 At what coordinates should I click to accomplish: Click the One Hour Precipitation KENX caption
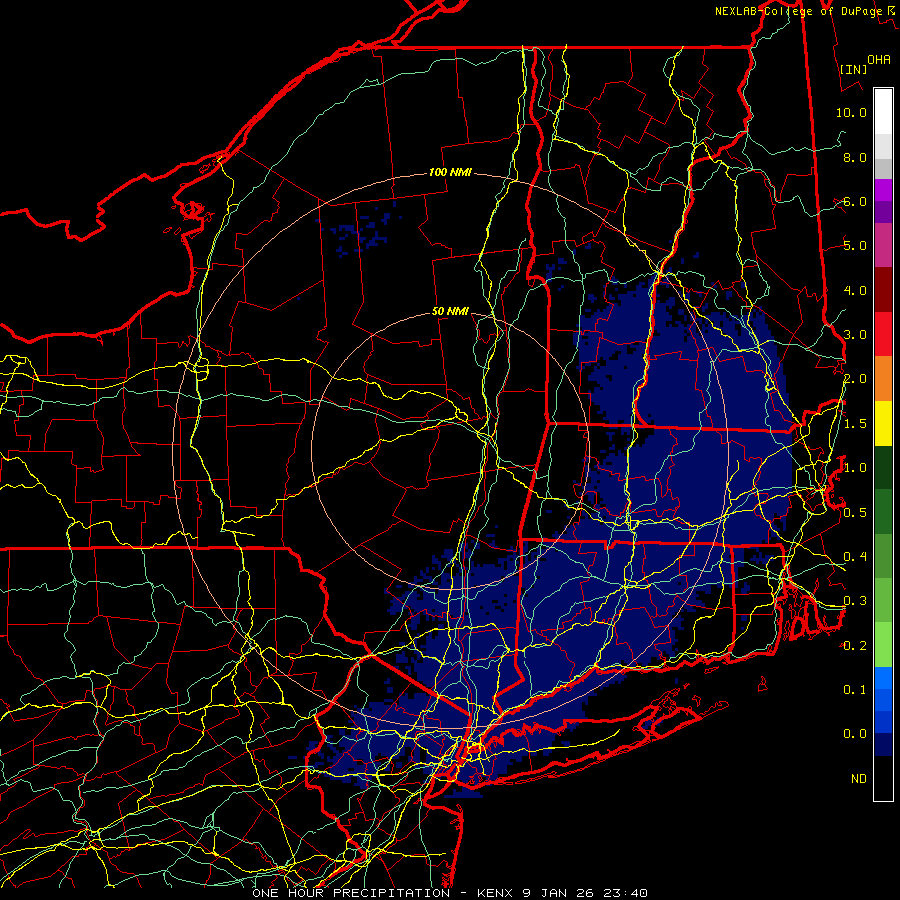[x=450, y=893]
